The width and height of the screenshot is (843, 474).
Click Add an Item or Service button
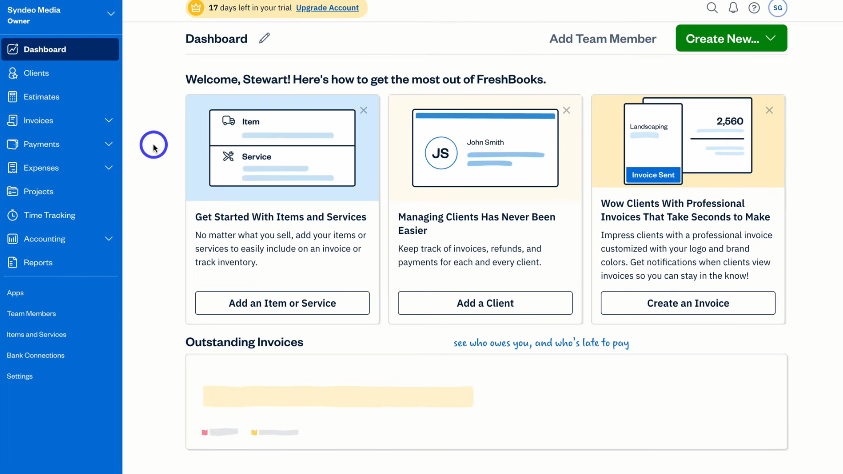pos(282,303)
